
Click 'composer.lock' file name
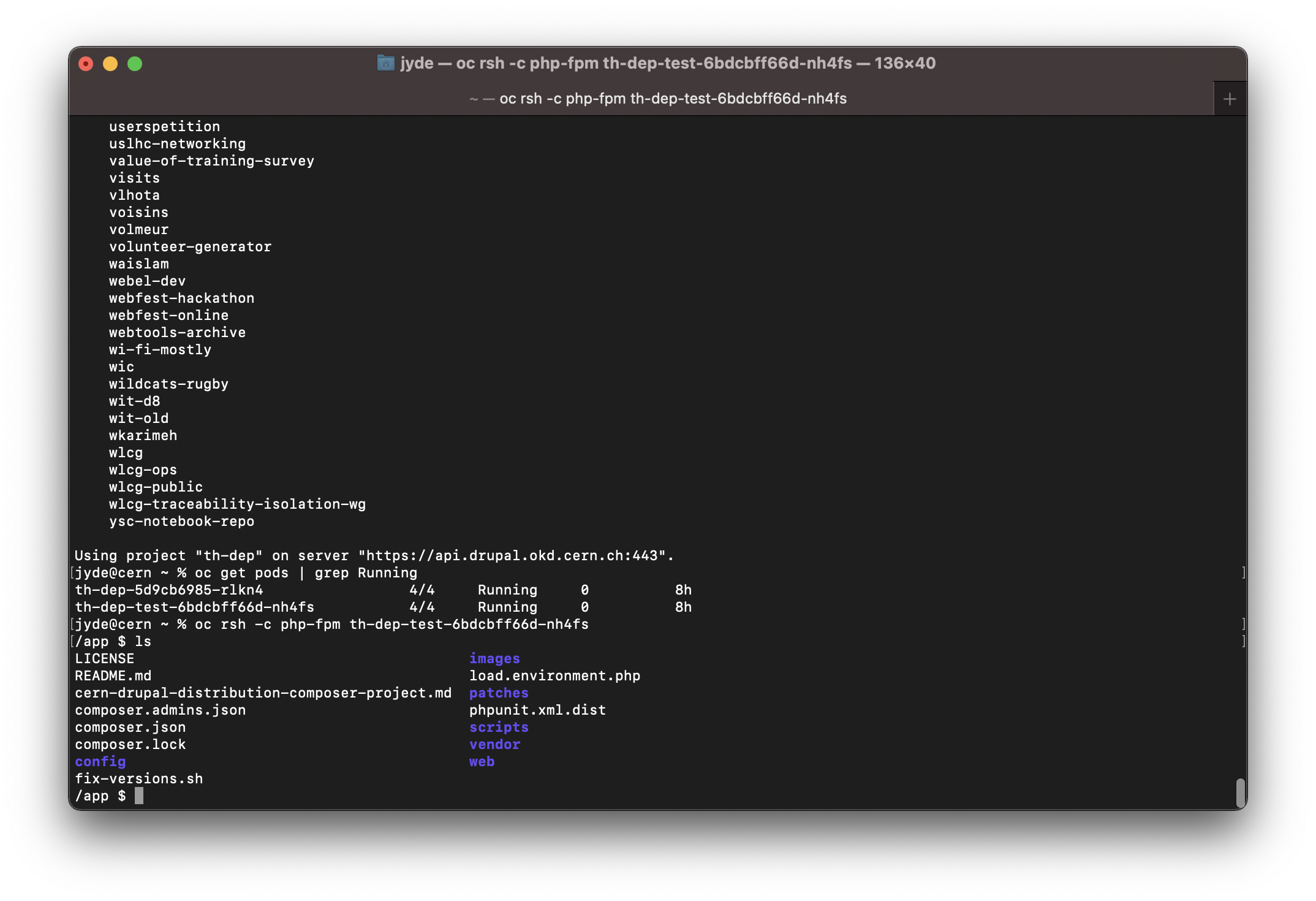130,745
